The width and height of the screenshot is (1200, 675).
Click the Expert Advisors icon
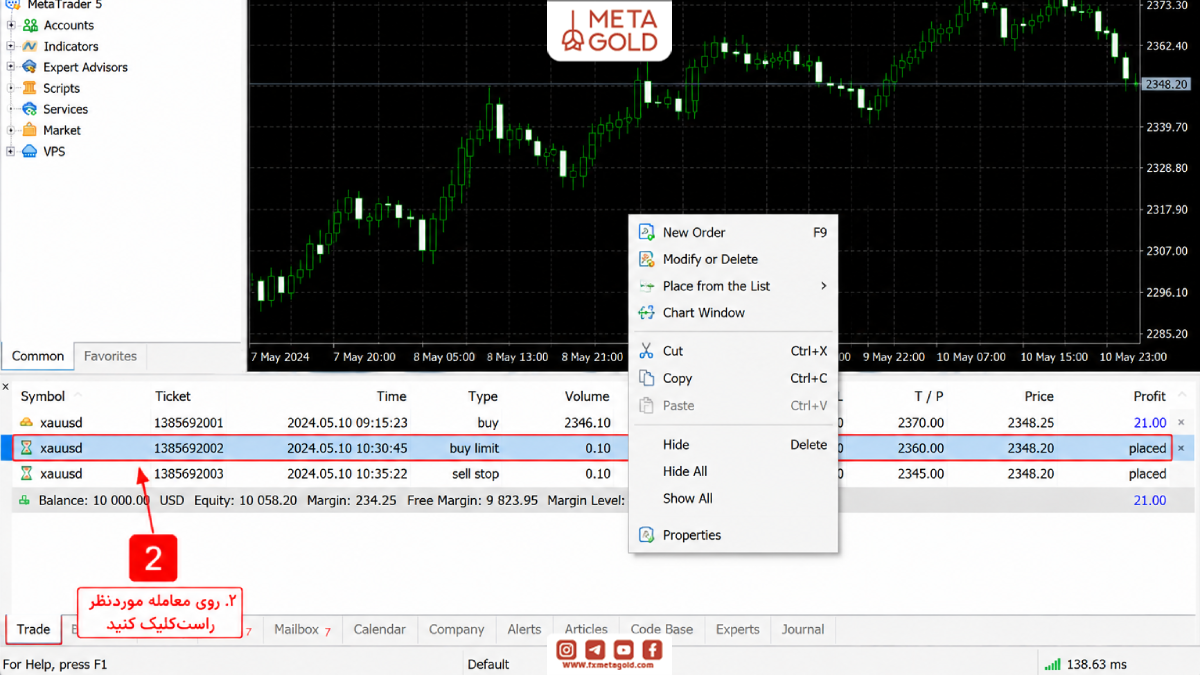[30, 67]
